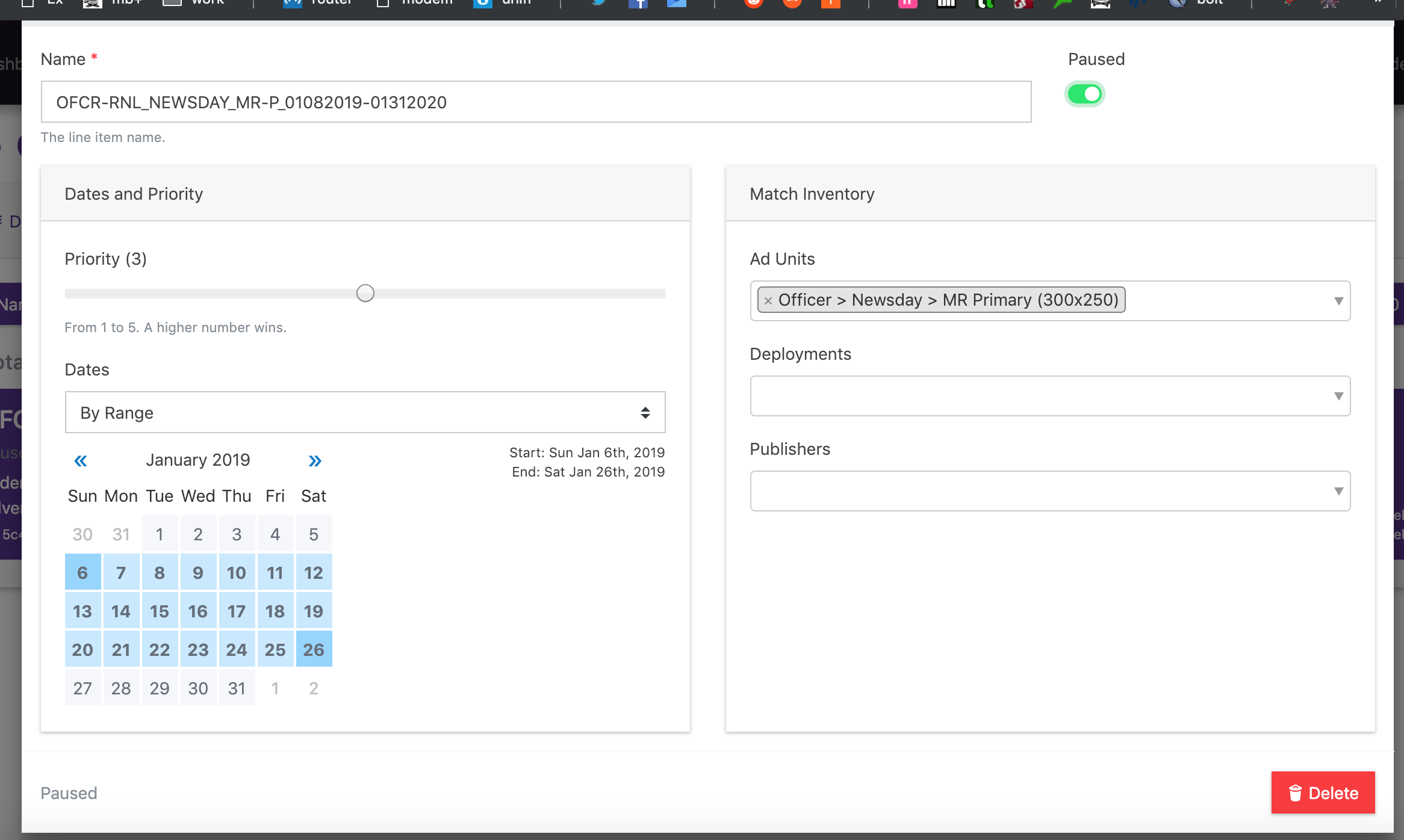Click into the line item Name field

[x=536, y=102]
